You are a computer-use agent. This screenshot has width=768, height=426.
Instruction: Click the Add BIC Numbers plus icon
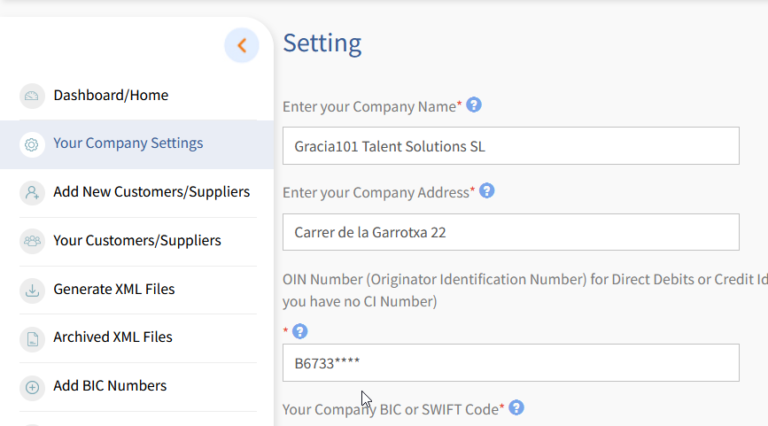pos(32,387)
